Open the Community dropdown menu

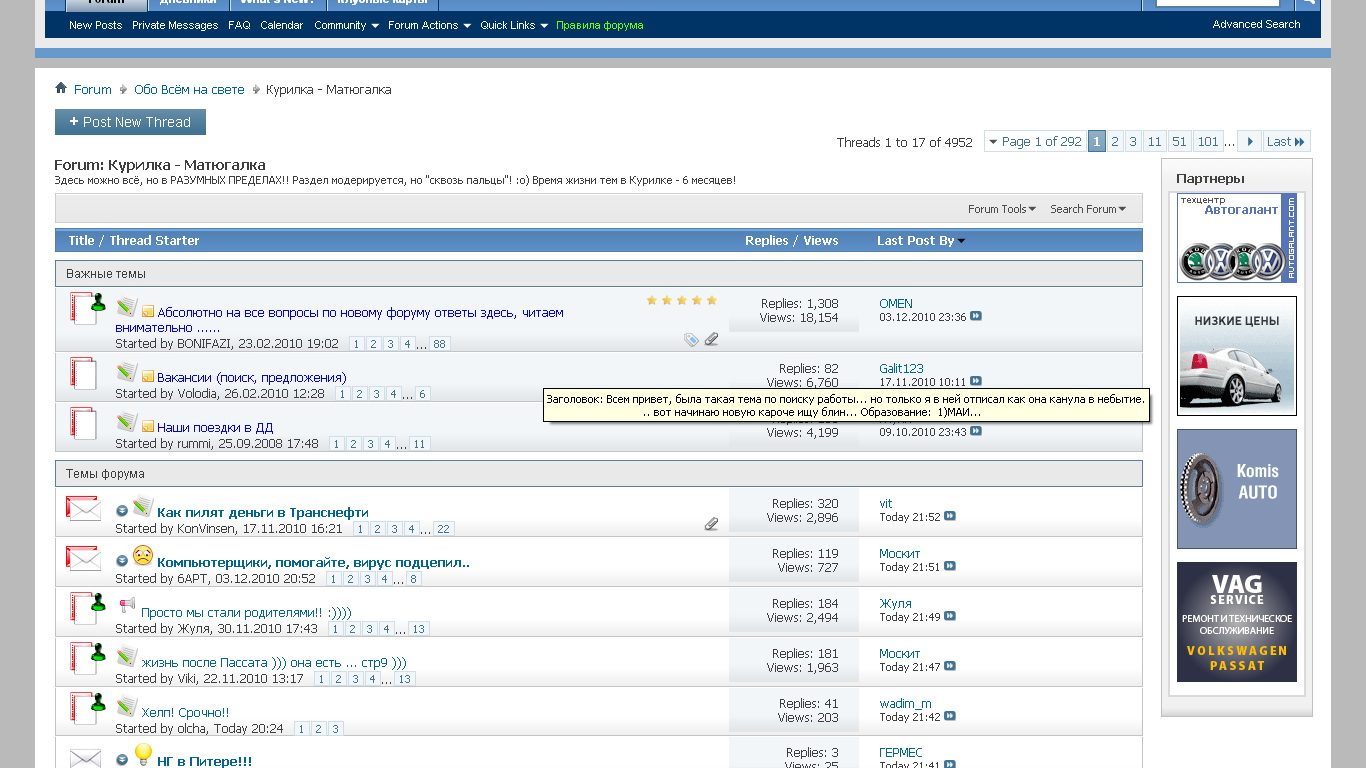pyautogui.click(x=346, y=25)
